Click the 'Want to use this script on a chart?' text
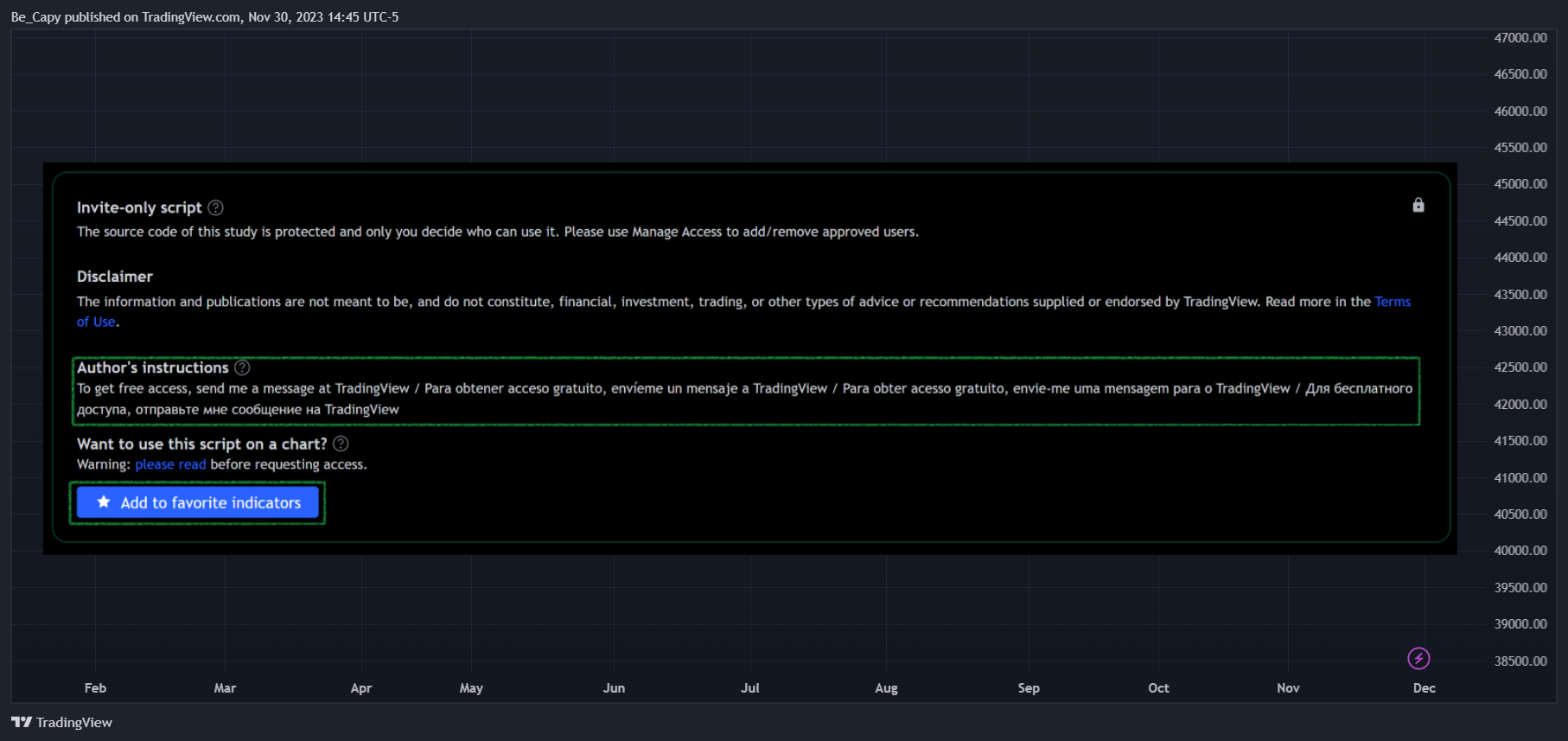Viewport: 1568px width, 741px height. [202, 444]
